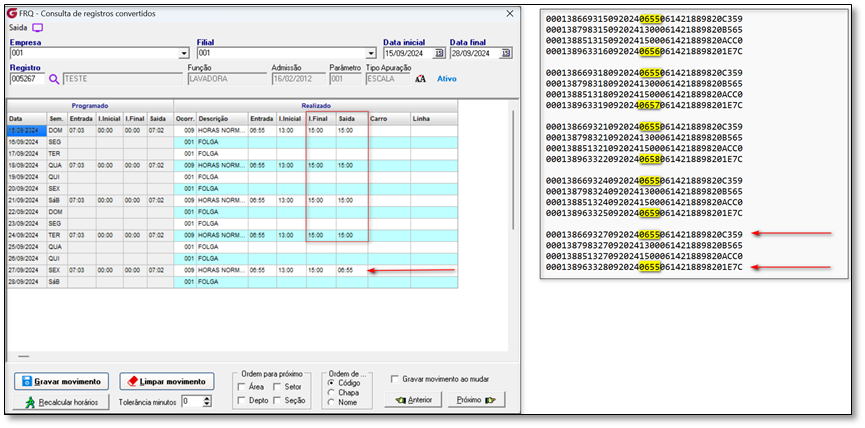Select the 21/09/2024 row date
Image resolution: width=865 pixels, height=428 pixels.
(x=27, y=200)
